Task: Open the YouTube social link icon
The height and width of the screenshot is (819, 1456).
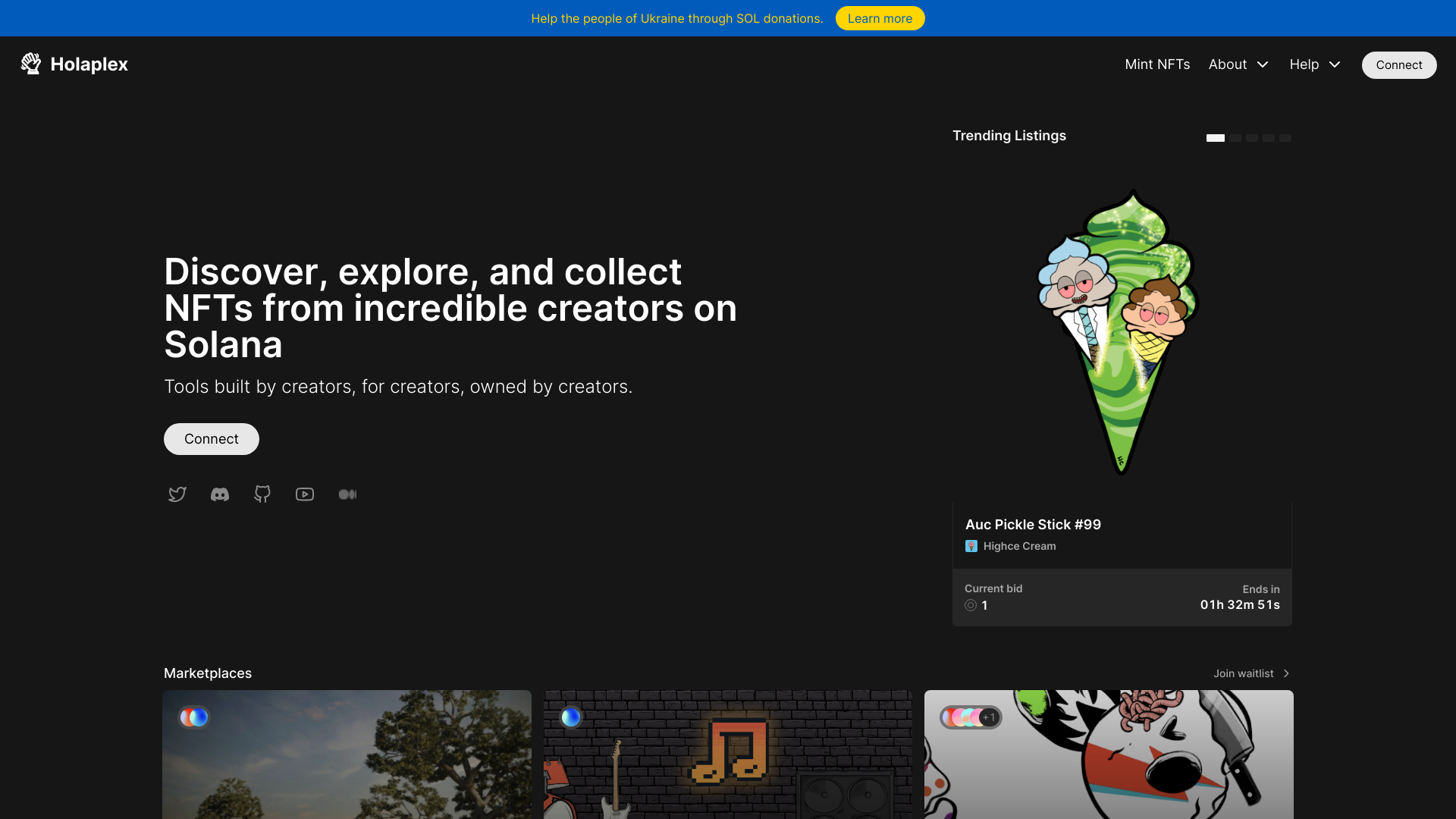Action: point(305,494)
